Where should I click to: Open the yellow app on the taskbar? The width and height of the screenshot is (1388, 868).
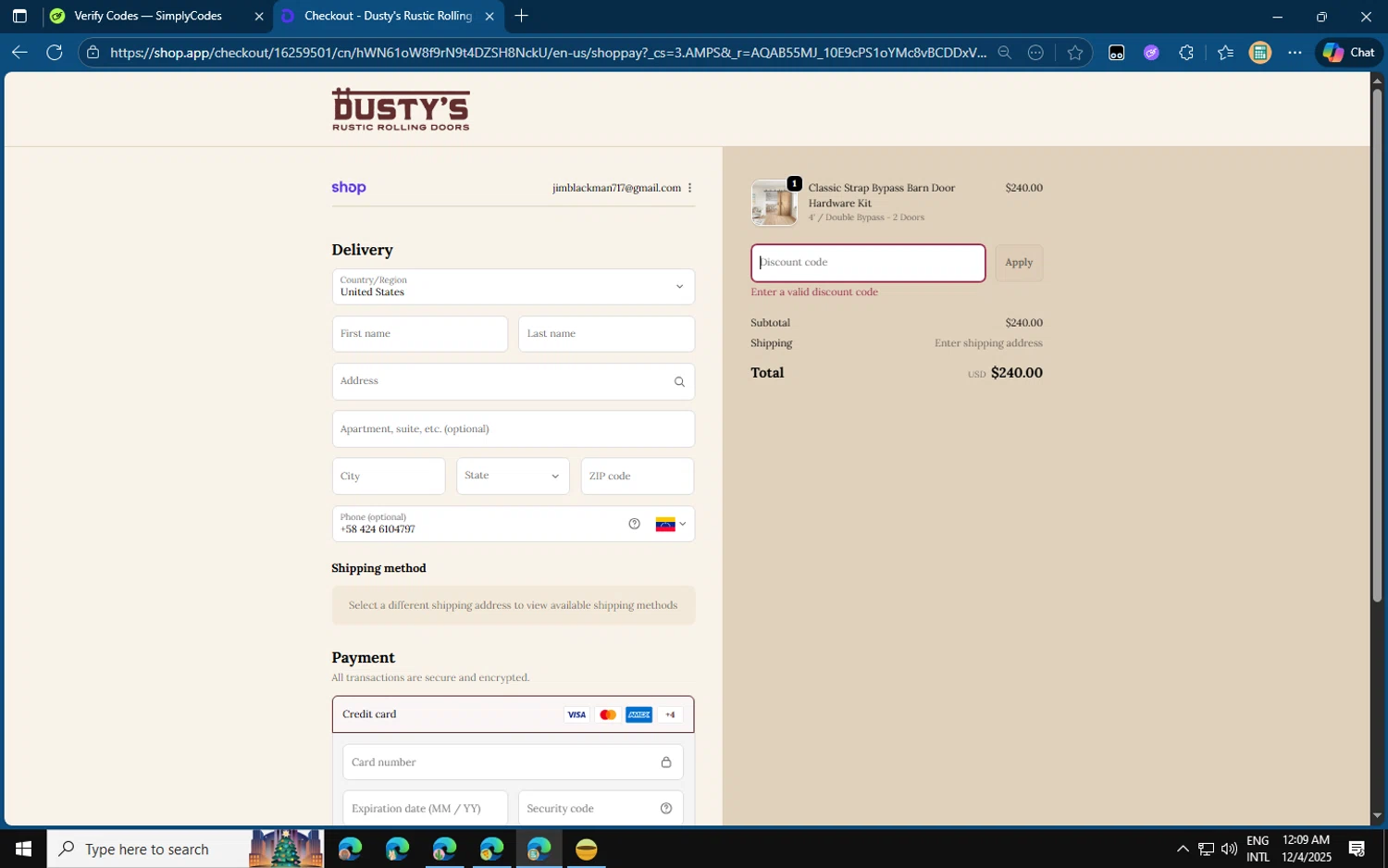pos(586,849)
